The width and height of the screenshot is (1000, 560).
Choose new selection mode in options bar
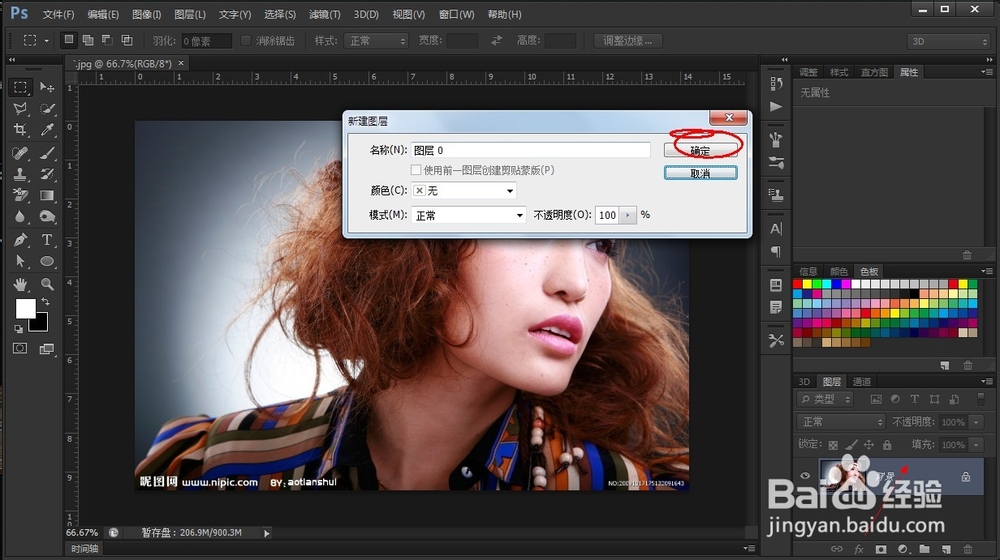tap(68, 40)
